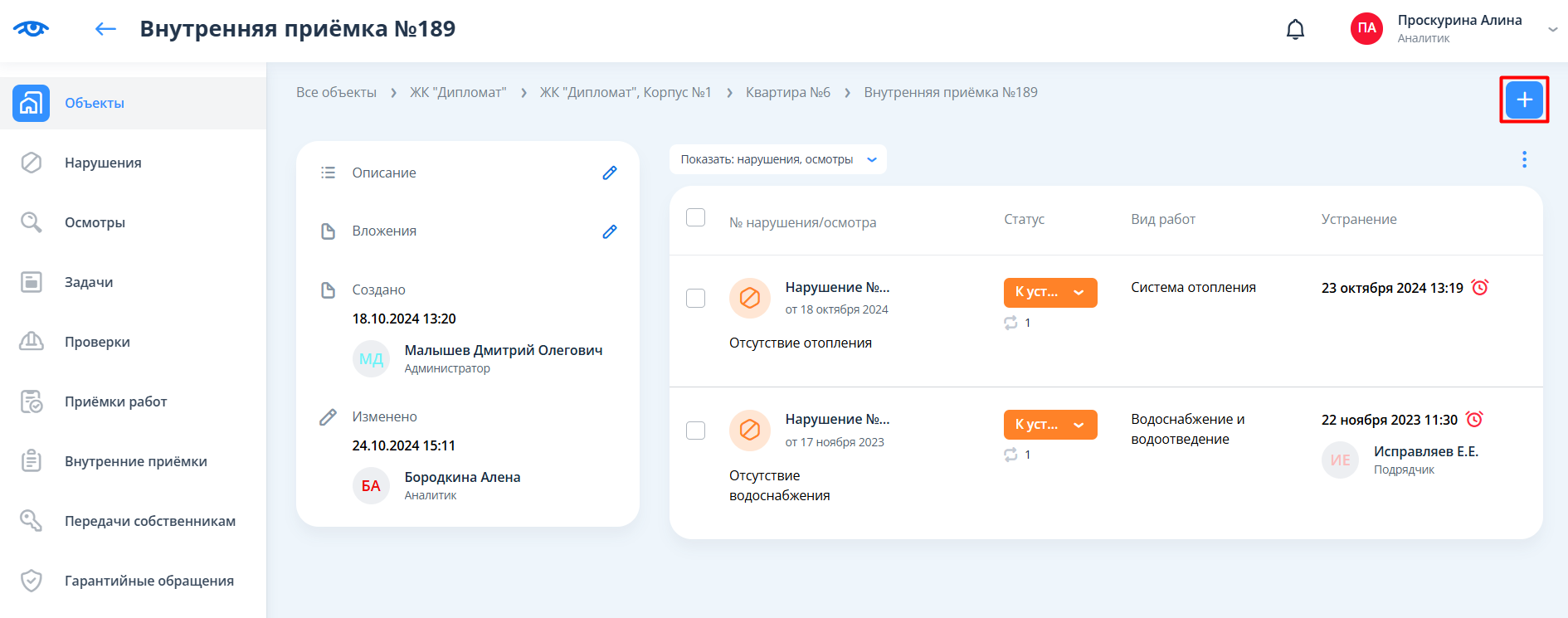Click the eye logo in top-left corner

[31, 29]
